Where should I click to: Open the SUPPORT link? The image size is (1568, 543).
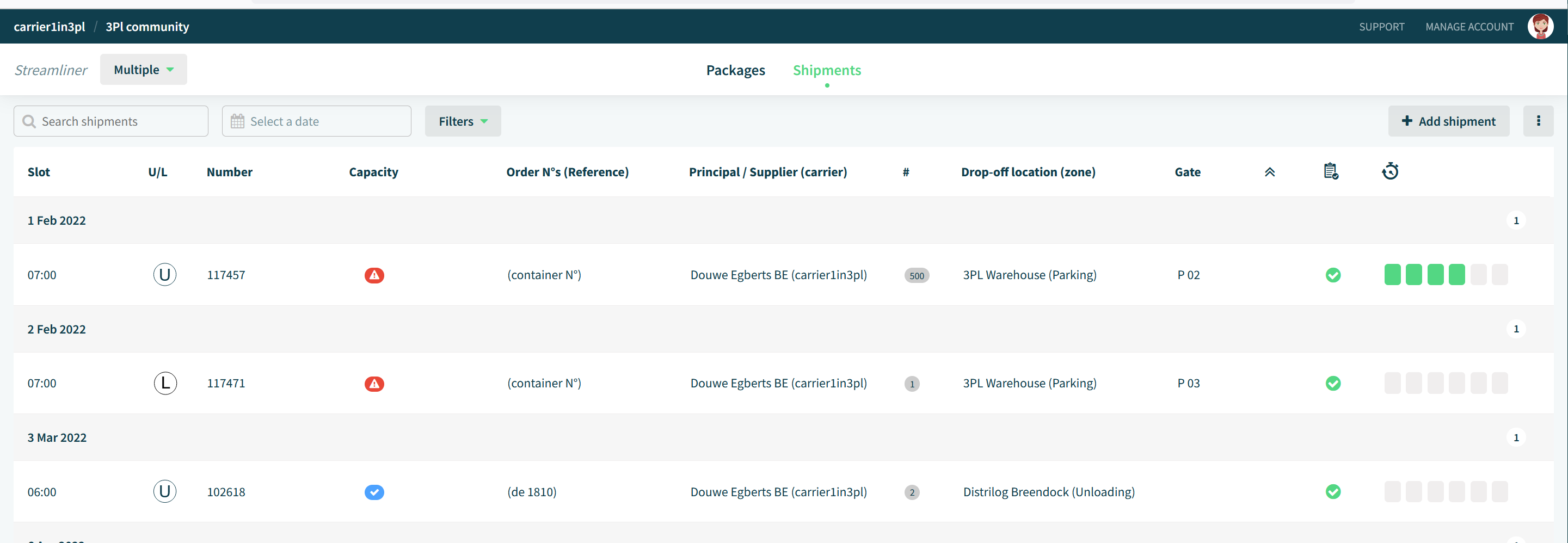1381,27
